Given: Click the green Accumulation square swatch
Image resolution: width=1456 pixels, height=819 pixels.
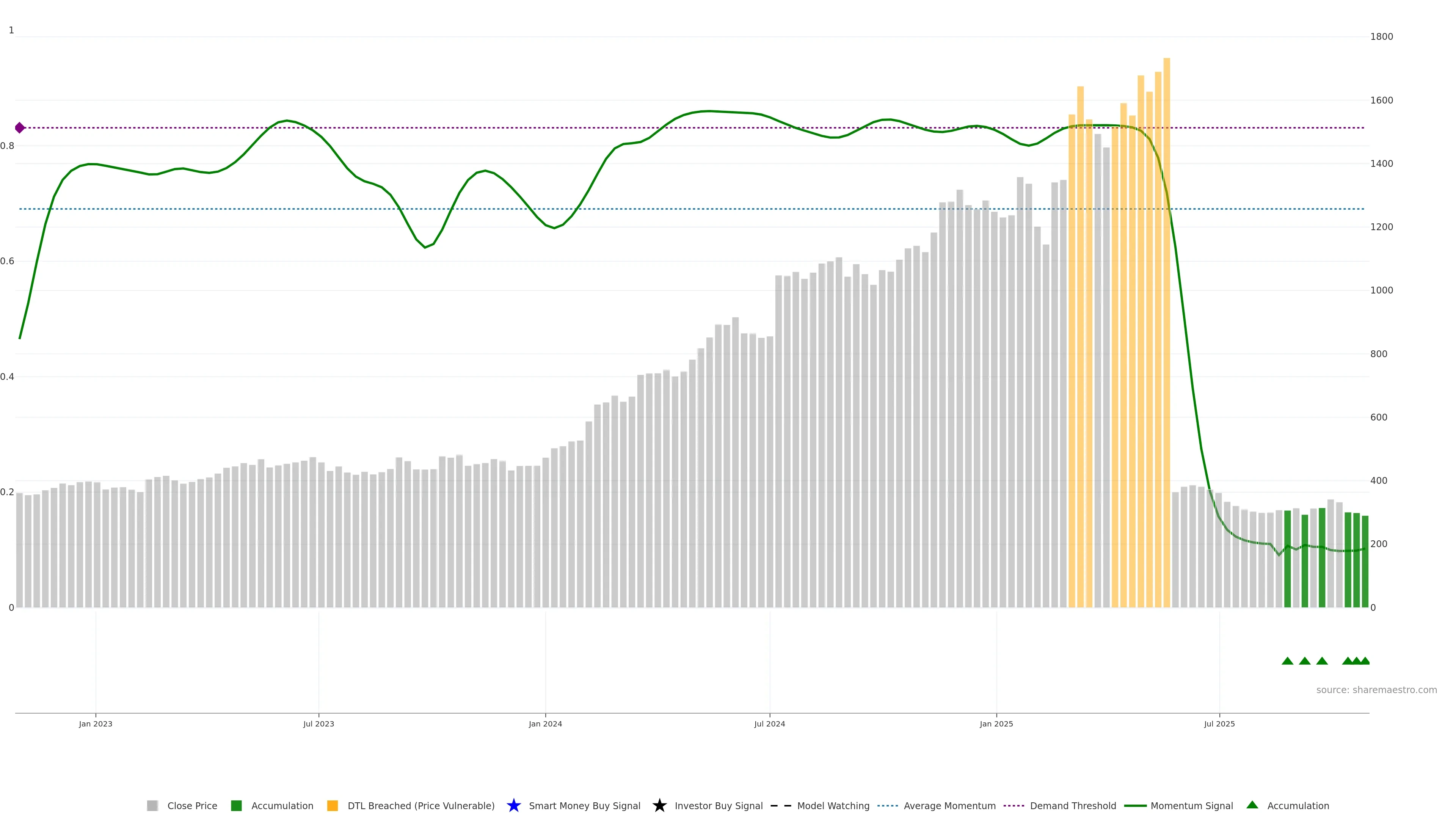Looking at the screenshot, I should pyautogui.click(x=236, y=805).
